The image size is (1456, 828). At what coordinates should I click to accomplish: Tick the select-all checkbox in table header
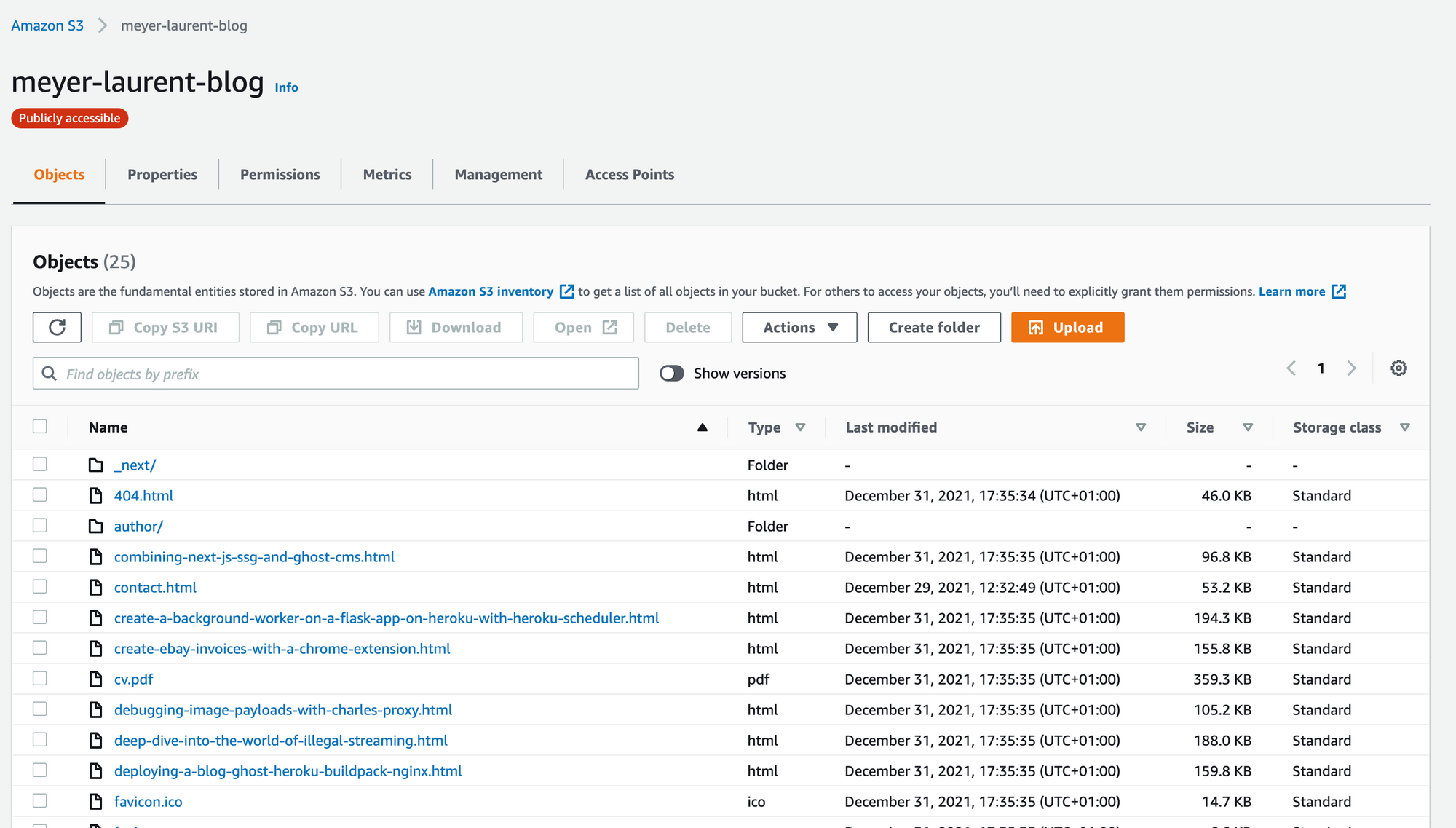tap(40, 427)
